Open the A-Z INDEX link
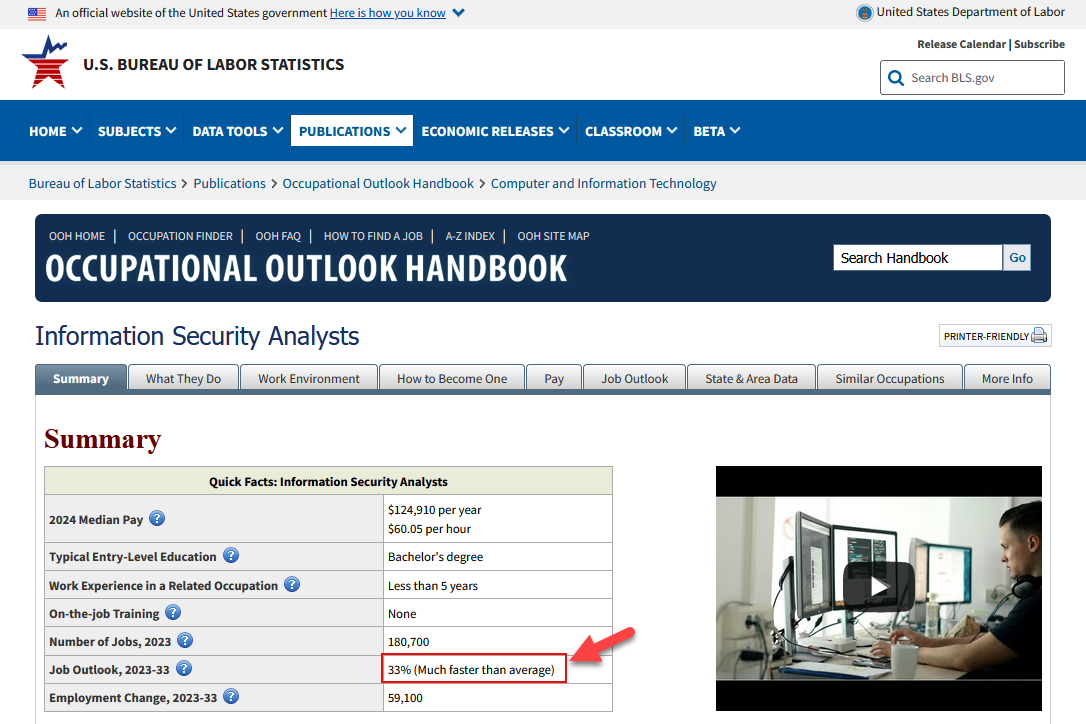1086x724 pixels. click(x=470, y=236)
